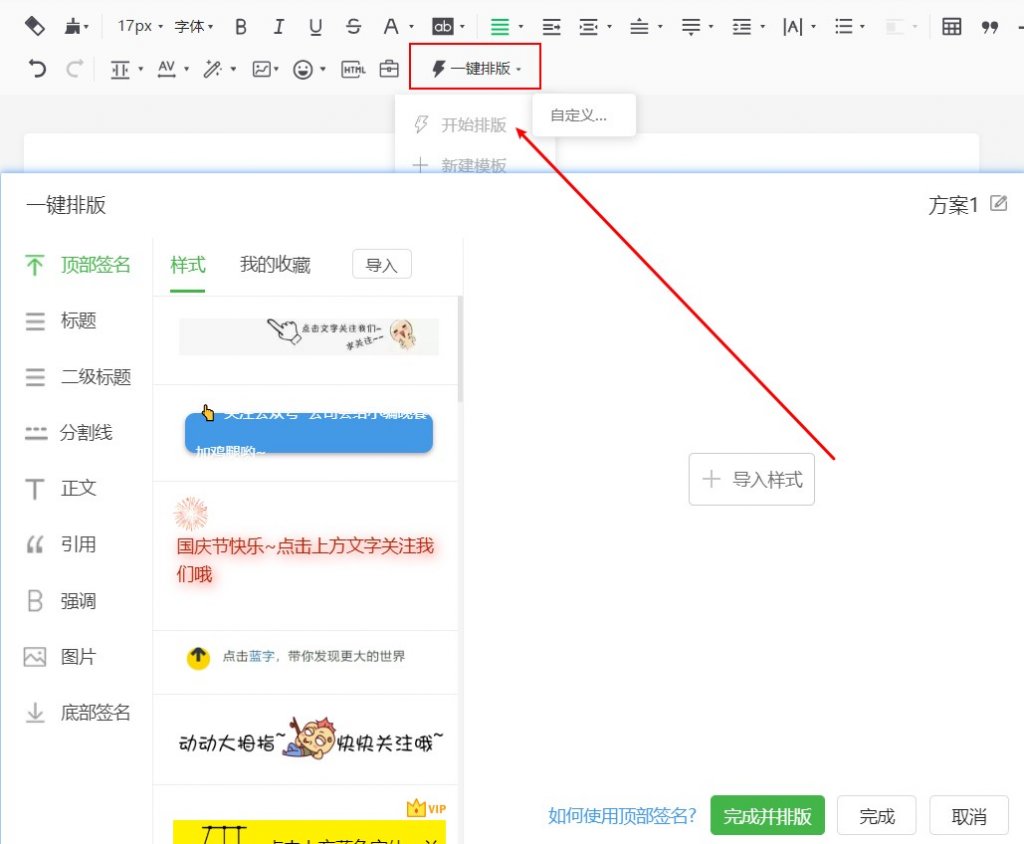Screen dimensions: 1024x844
Task: Click the insert image chart icon
Action: click(x=261, y=69)
